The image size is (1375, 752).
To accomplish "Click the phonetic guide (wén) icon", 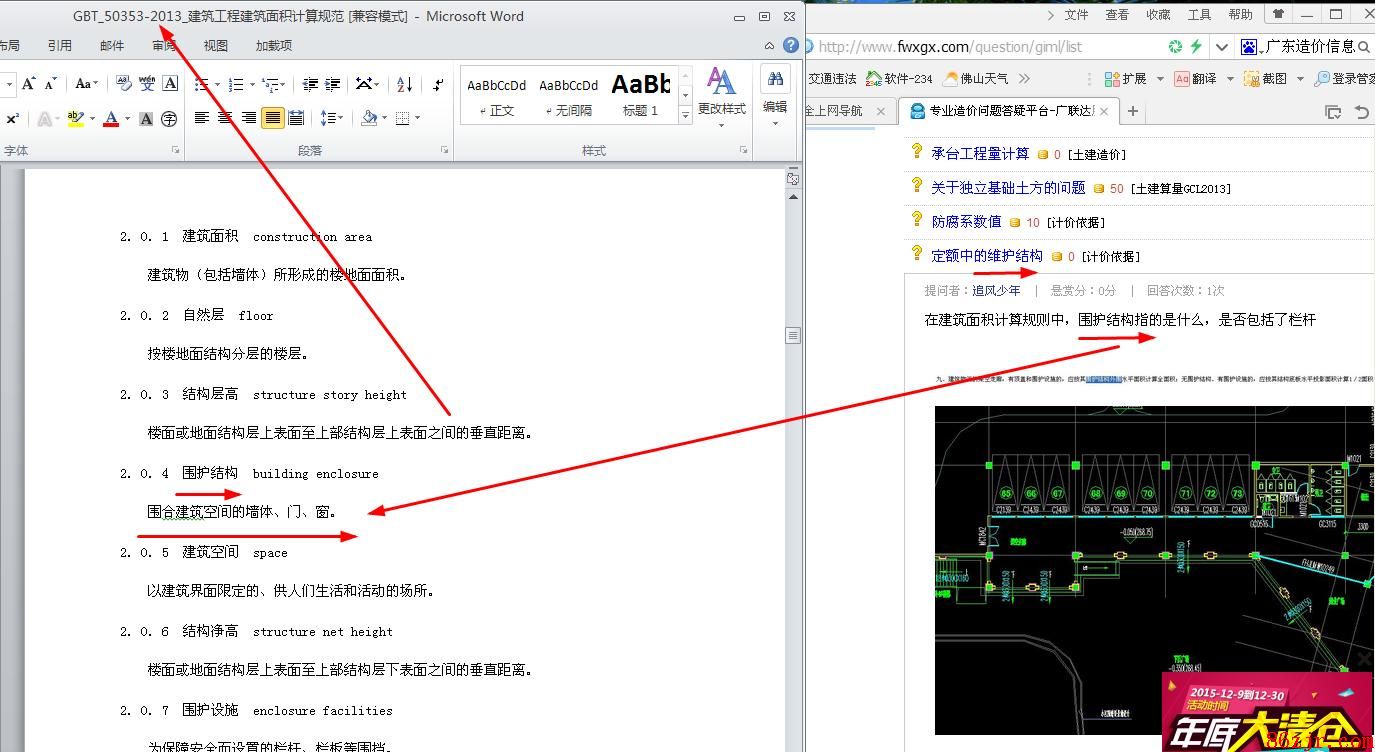I will (x=147, y=85).
